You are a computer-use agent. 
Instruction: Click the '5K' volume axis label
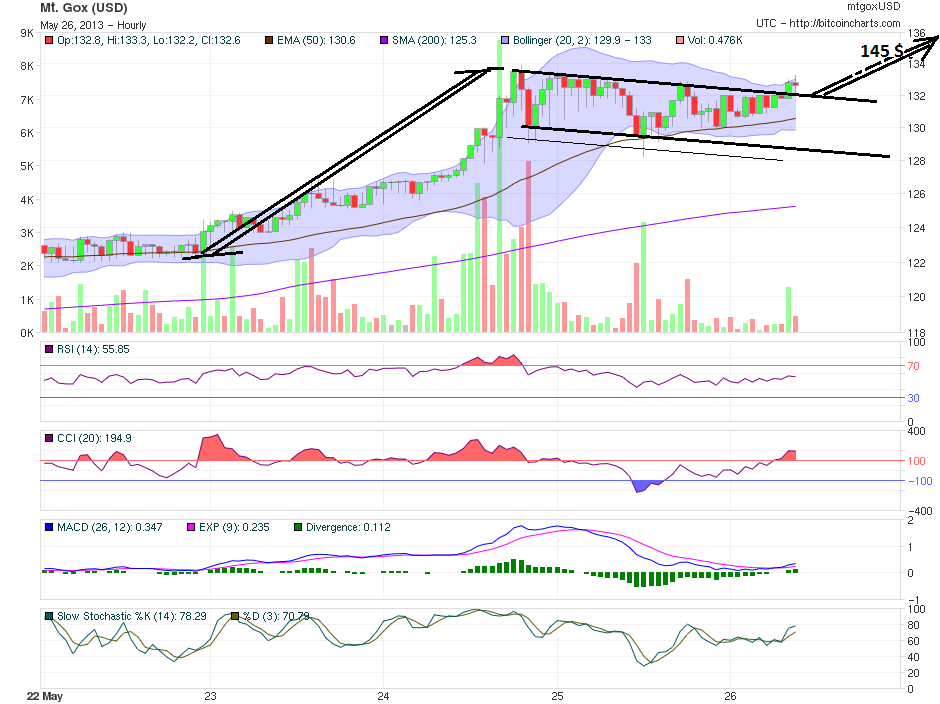pos(27,166)
